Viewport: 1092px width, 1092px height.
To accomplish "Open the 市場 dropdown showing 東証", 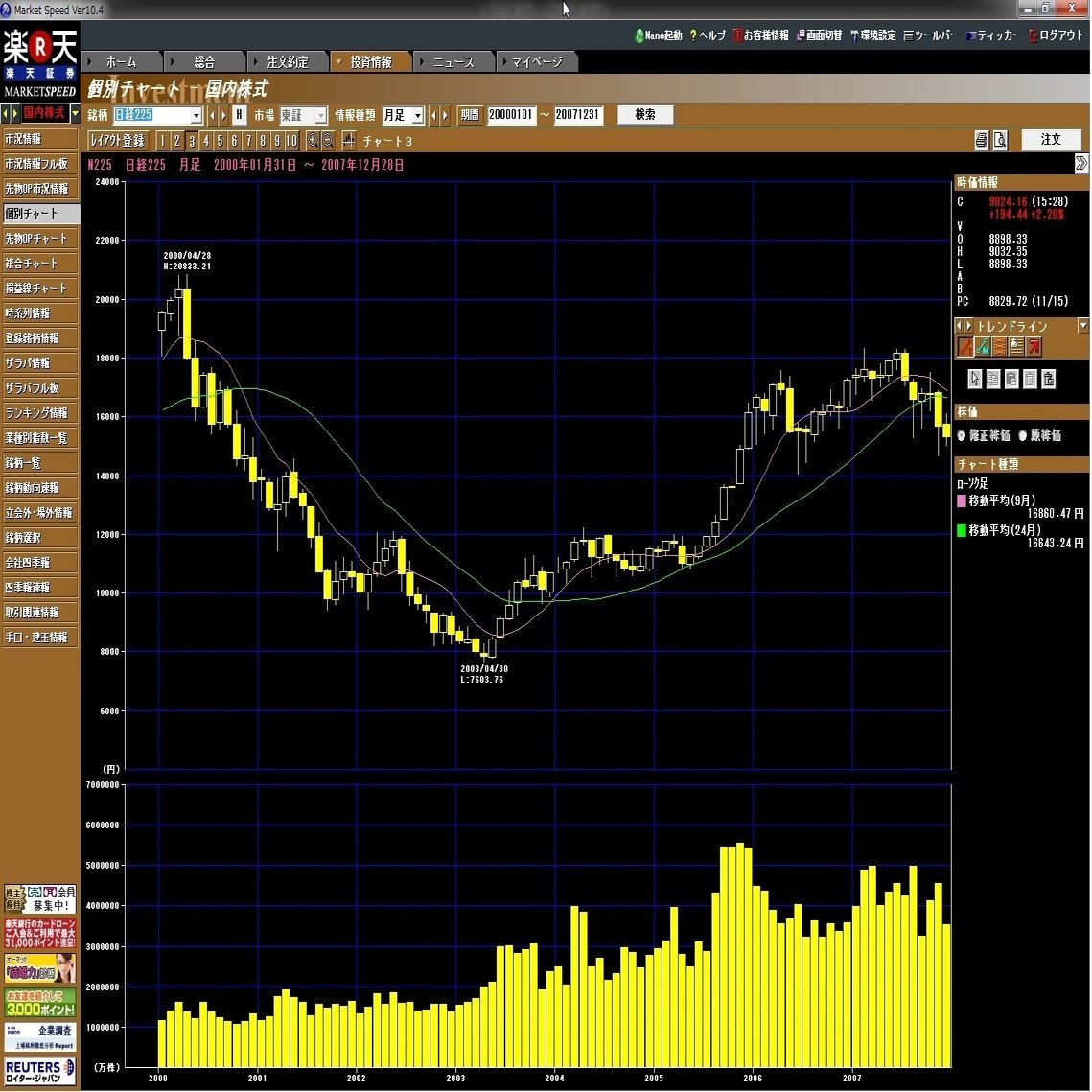I will [x=303, y=115].
